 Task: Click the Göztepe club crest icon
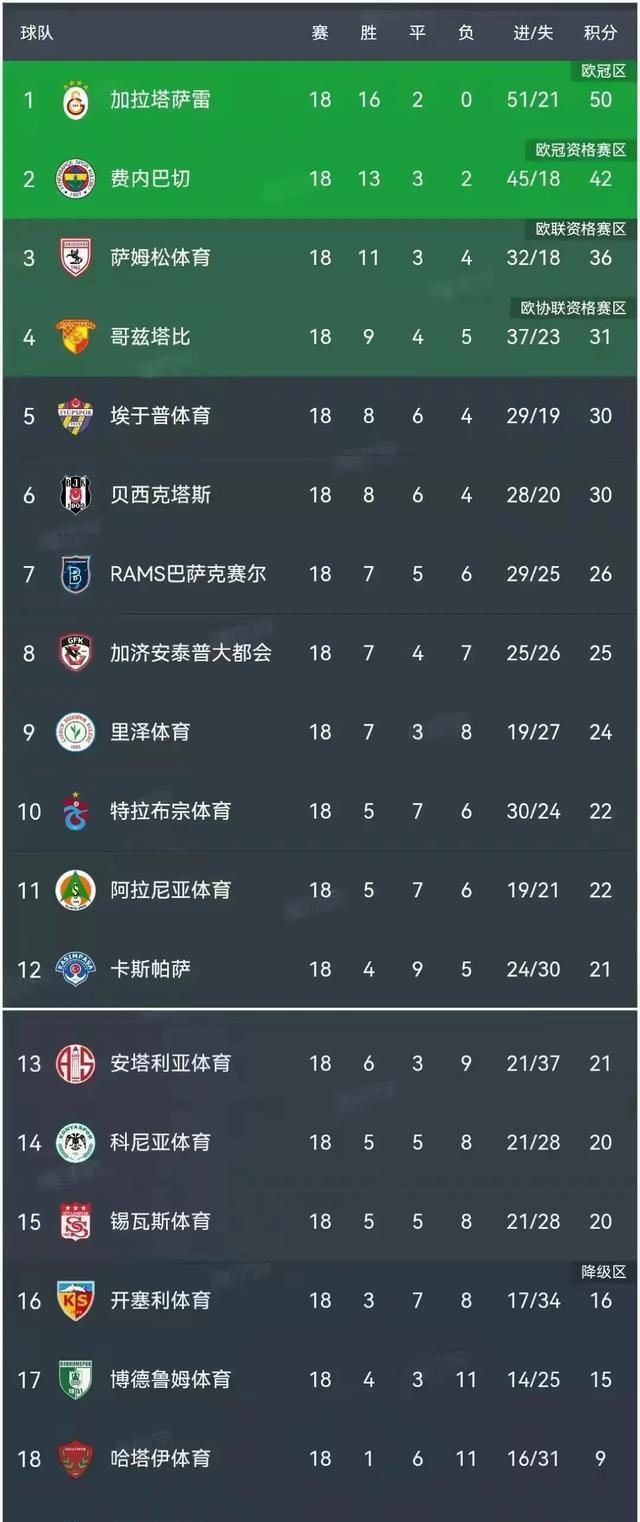tap(75, 337)
